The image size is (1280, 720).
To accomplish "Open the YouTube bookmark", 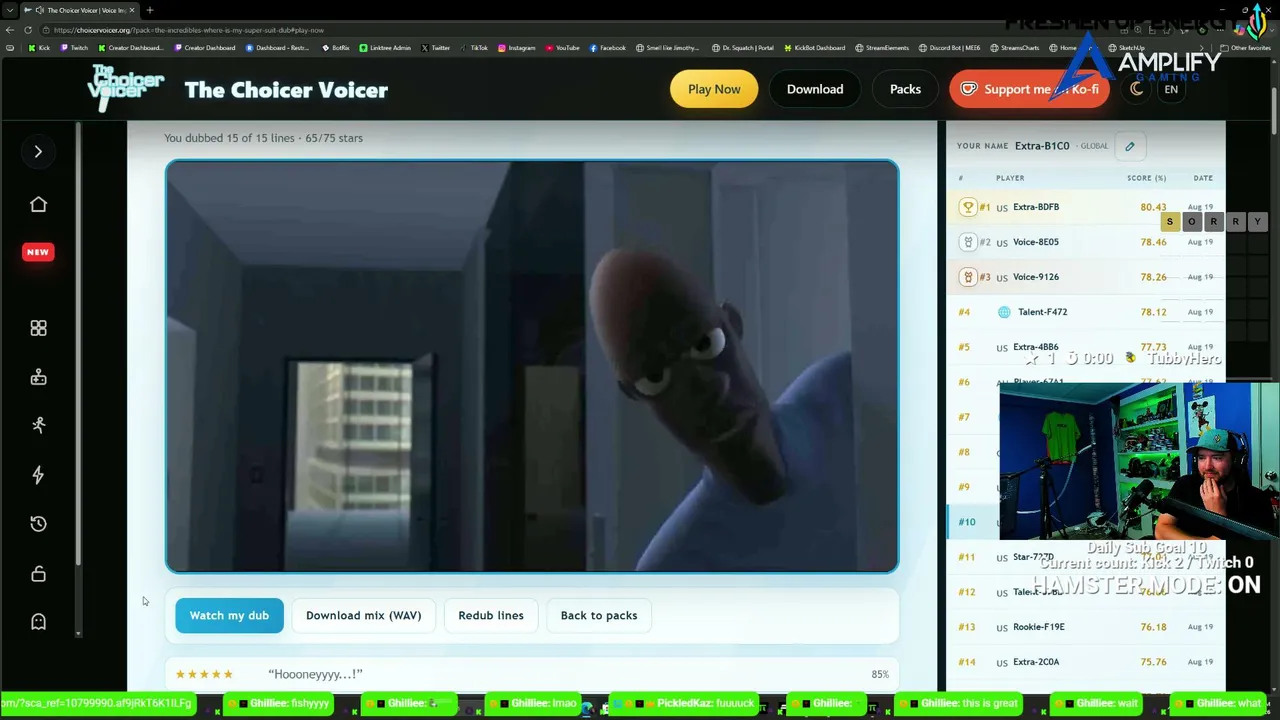I will pyautogui.click(x=562, y=48).
